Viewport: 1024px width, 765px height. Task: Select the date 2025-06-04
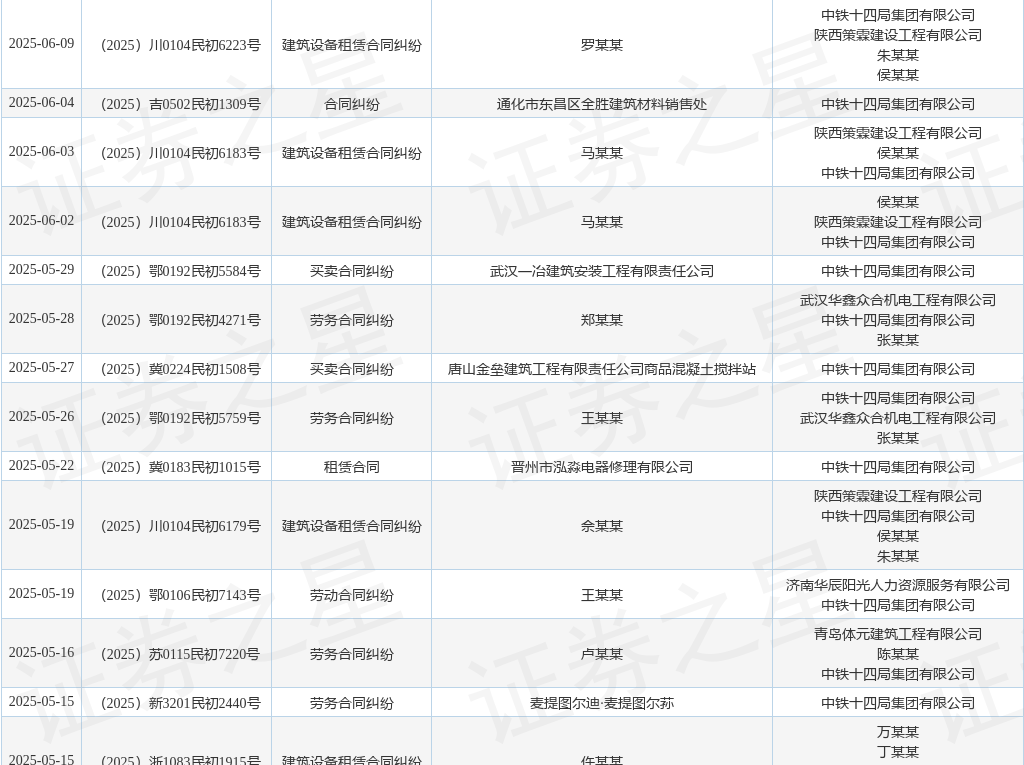click(x=41, y=103)
